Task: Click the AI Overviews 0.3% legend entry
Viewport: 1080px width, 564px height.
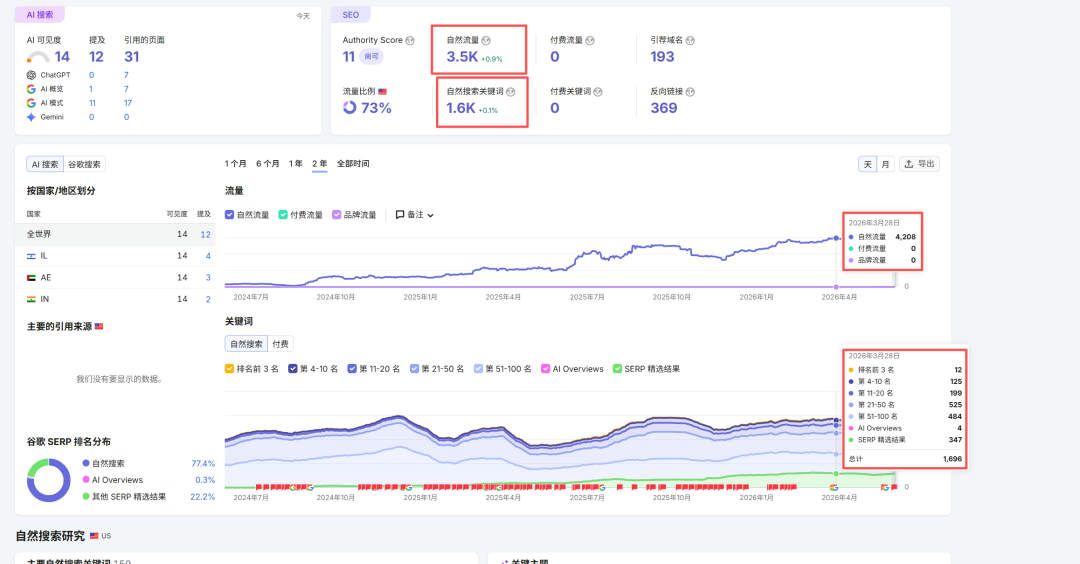Action: (x=148, y=480)
